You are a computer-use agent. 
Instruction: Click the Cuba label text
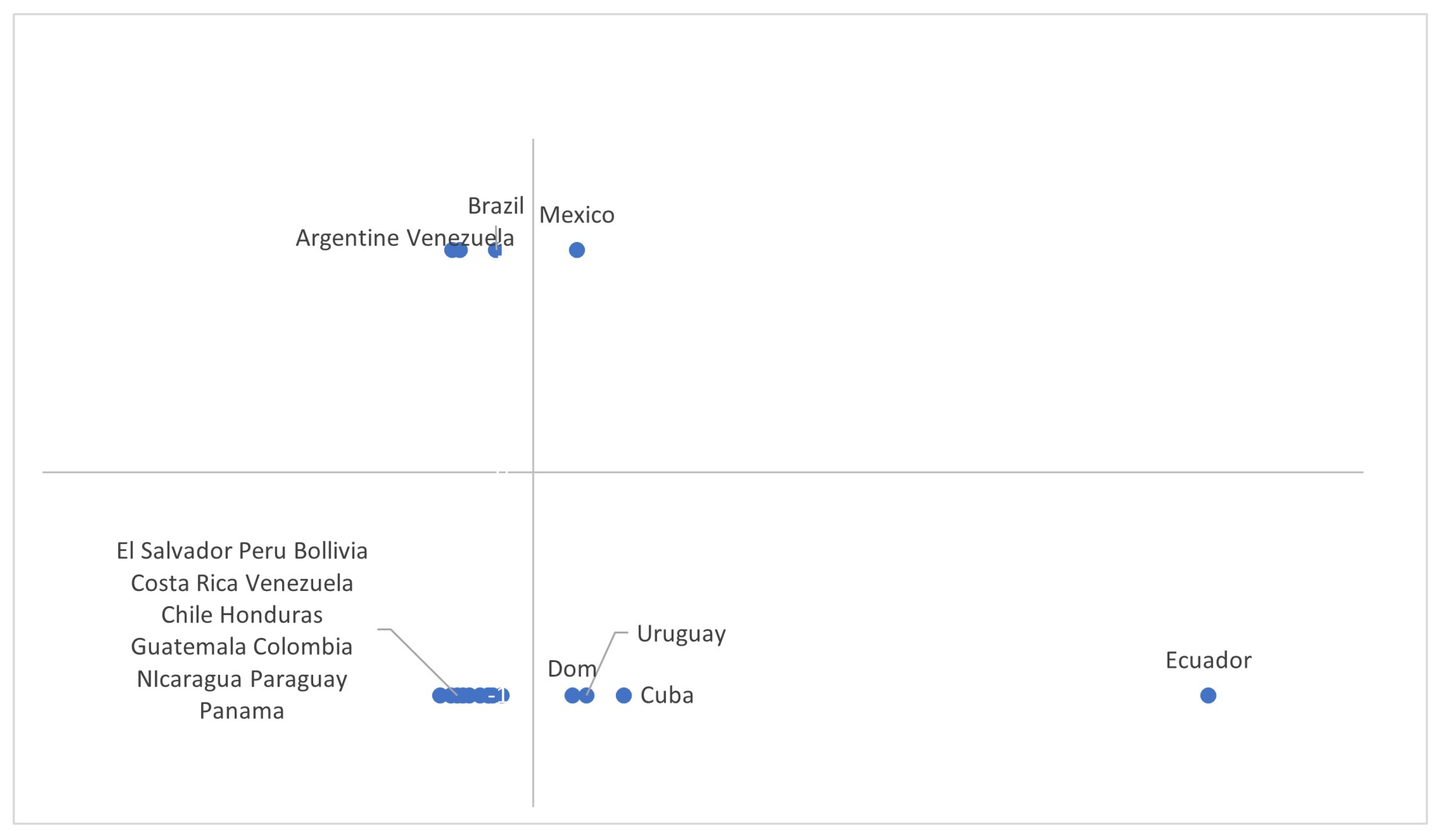(666, 695)
